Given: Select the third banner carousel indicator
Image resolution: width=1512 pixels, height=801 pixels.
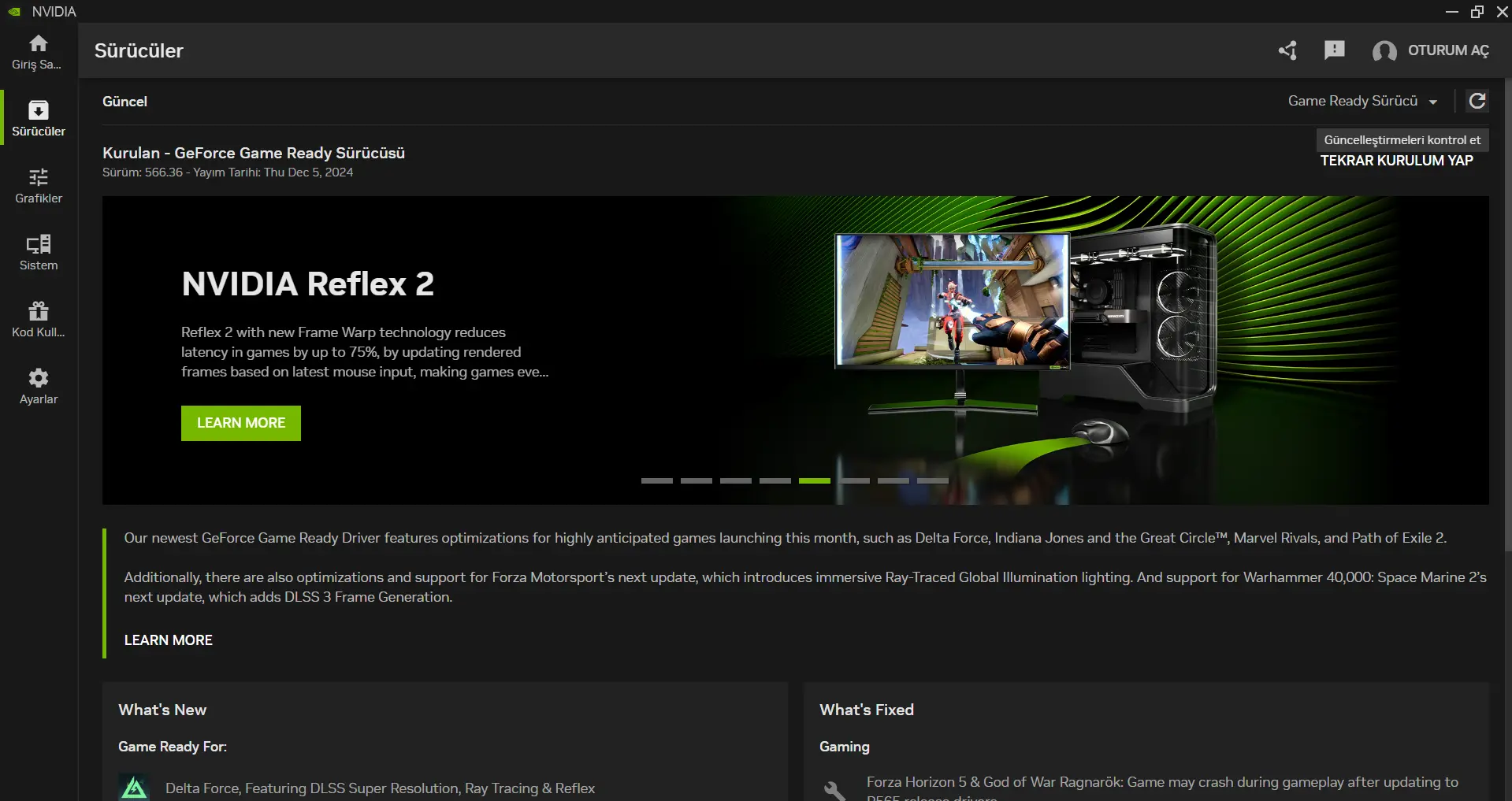Looking at the screenshot, I should 736,480.
